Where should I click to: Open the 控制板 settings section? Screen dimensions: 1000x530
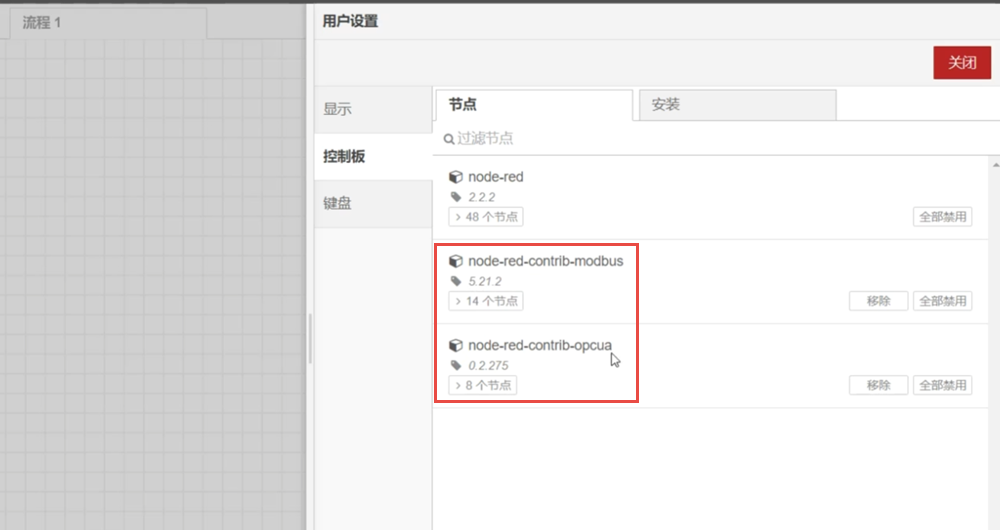point(373,156)
